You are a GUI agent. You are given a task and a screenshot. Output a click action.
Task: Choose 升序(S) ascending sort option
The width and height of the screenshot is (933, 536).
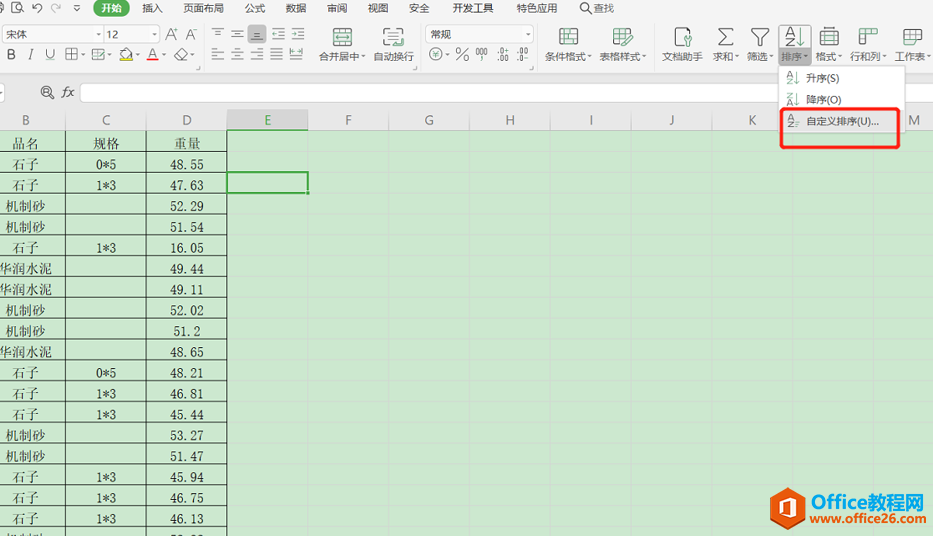822,78
